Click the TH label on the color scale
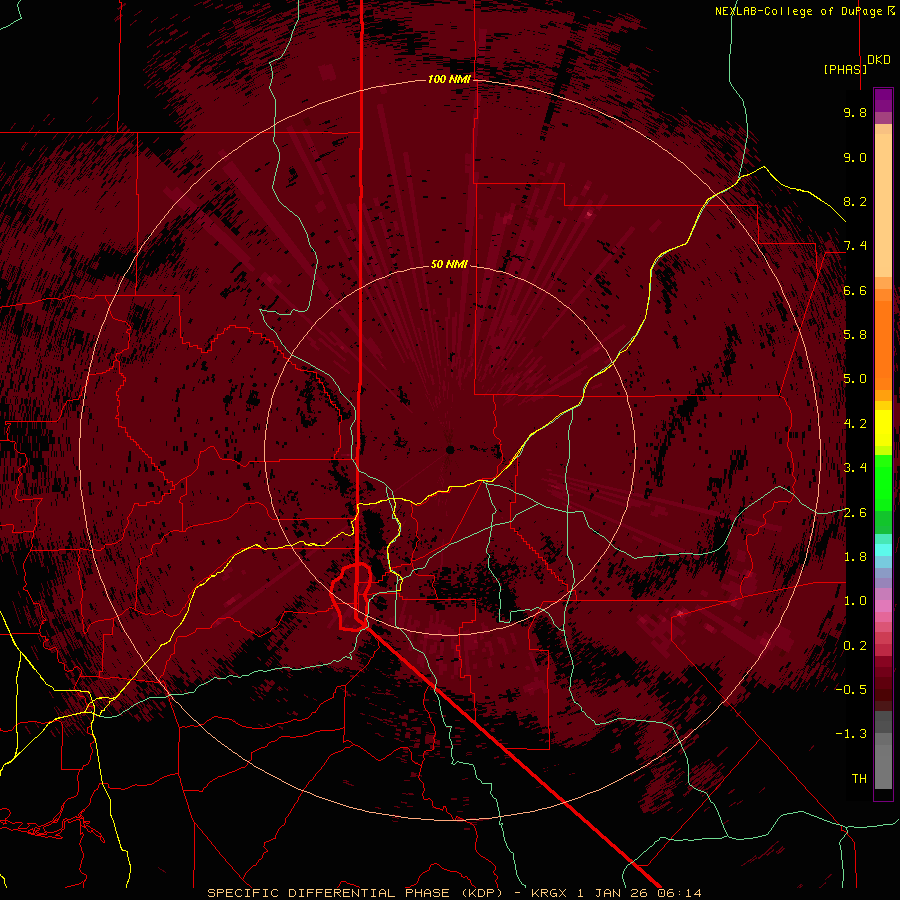Image resolution: width=900 pixels, height=900 pixels. tap(859, 779)
